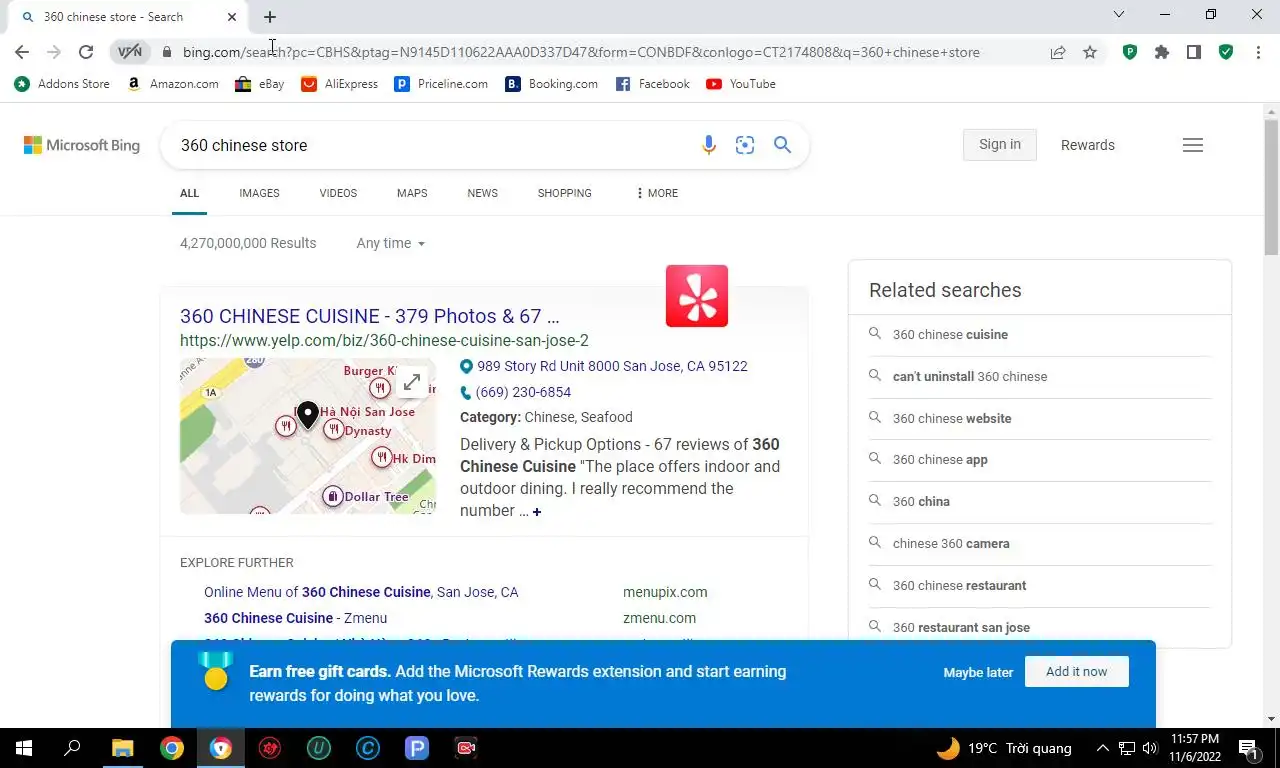Open Windows Start menu
Viewport: 1280px width, 768px height.
pos(22,748)
